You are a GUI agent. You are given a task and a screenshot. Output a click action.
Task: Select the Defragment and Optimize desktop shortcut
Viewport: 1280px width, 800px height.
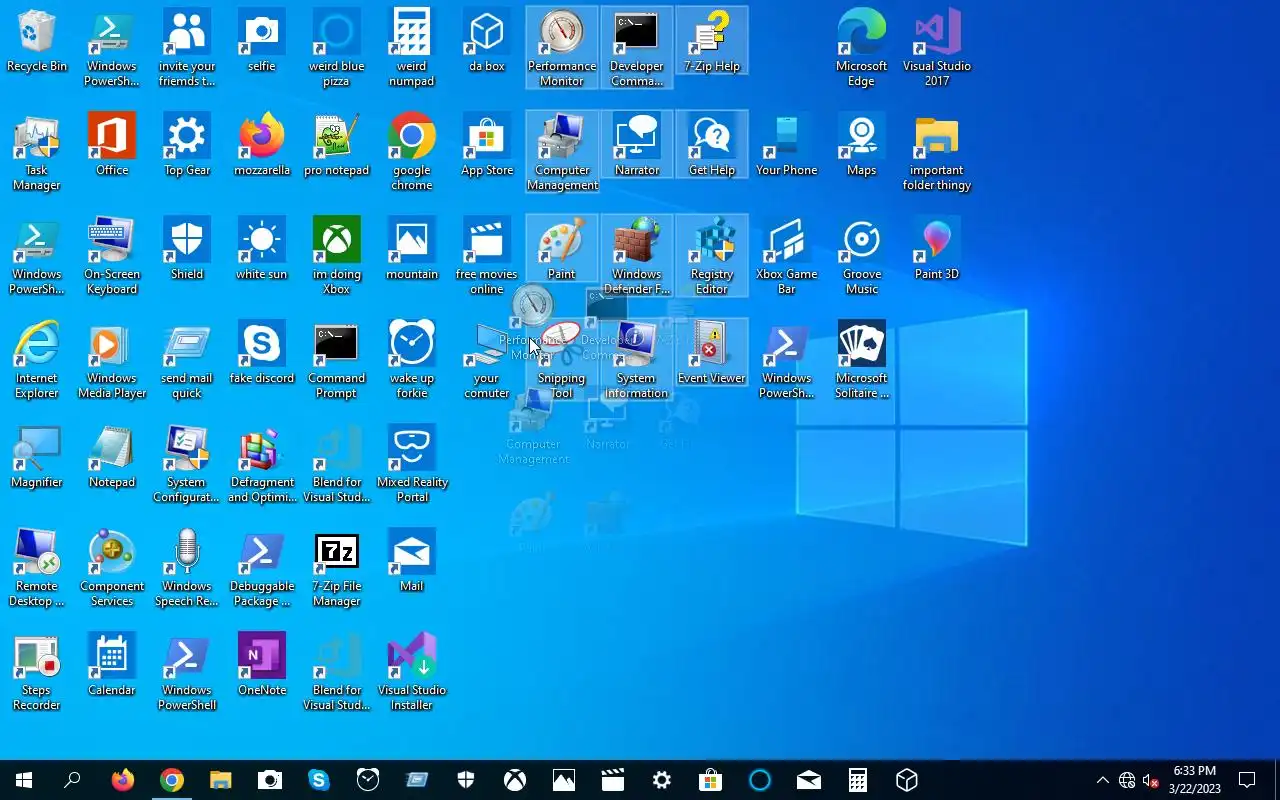262,464
